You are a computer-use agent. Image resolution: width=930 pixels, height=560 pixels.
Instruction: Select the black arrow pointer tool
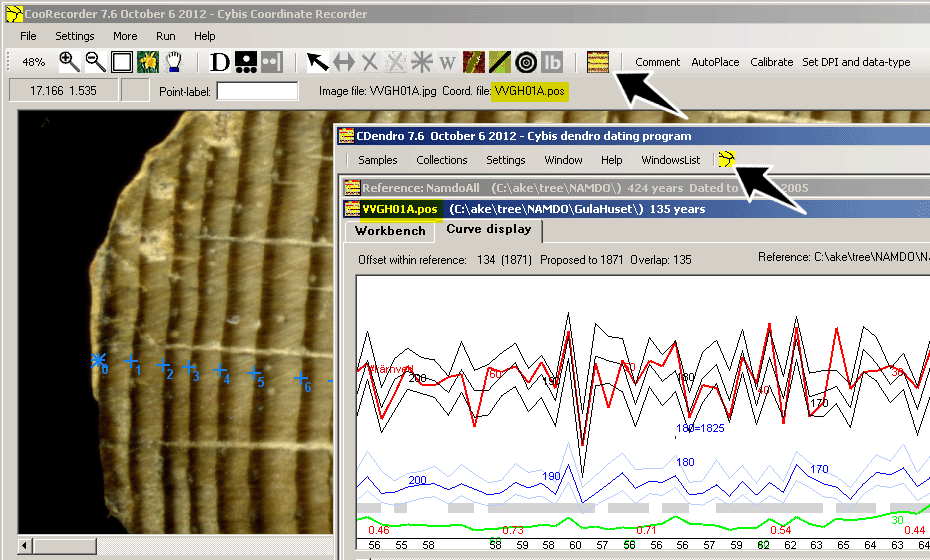point(317,62)
